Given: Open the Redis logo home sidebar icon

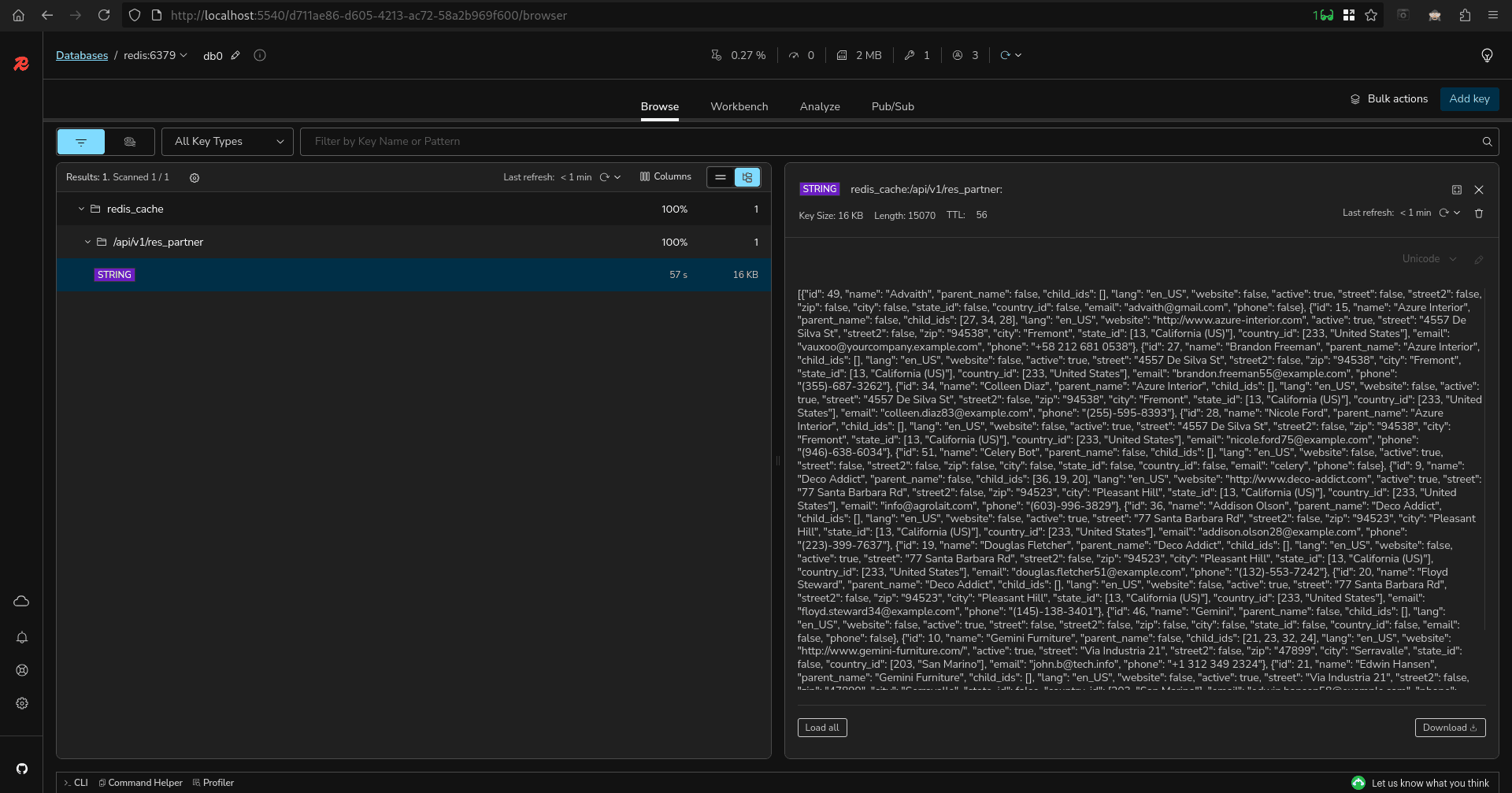Looking at the screenshot, I should [20, 64].
